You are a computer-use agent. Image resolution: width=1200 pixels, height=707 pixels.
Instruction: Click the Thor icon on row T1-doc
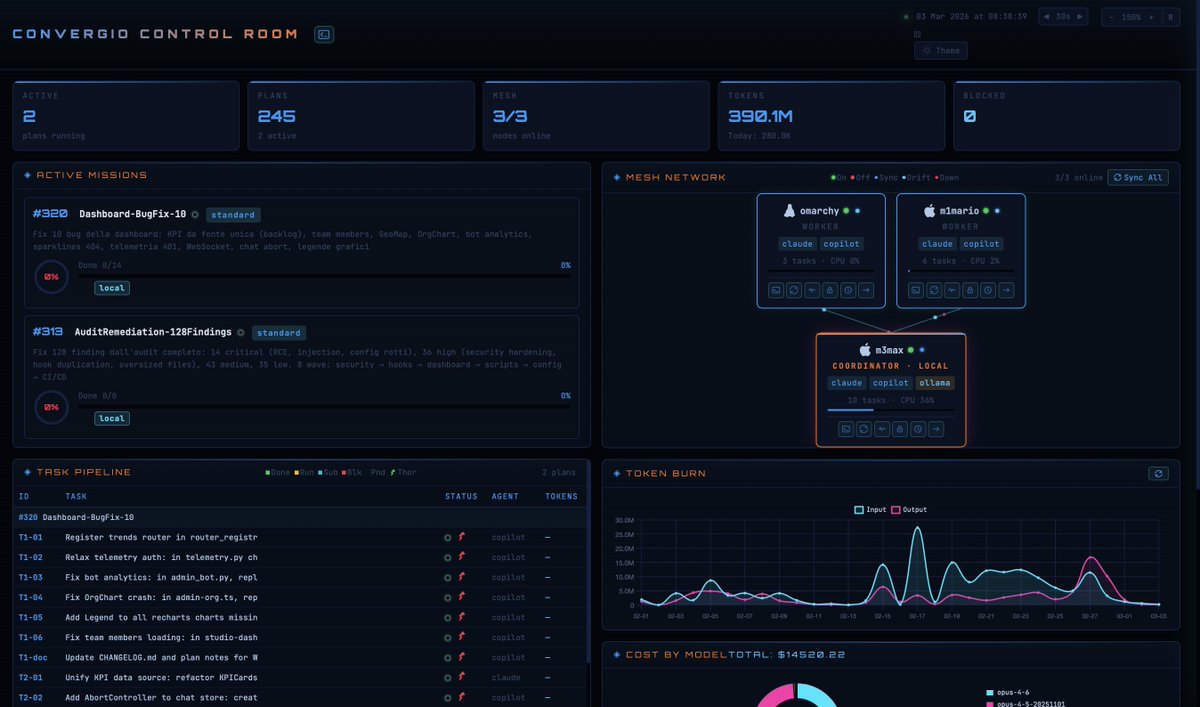(462, 657)
